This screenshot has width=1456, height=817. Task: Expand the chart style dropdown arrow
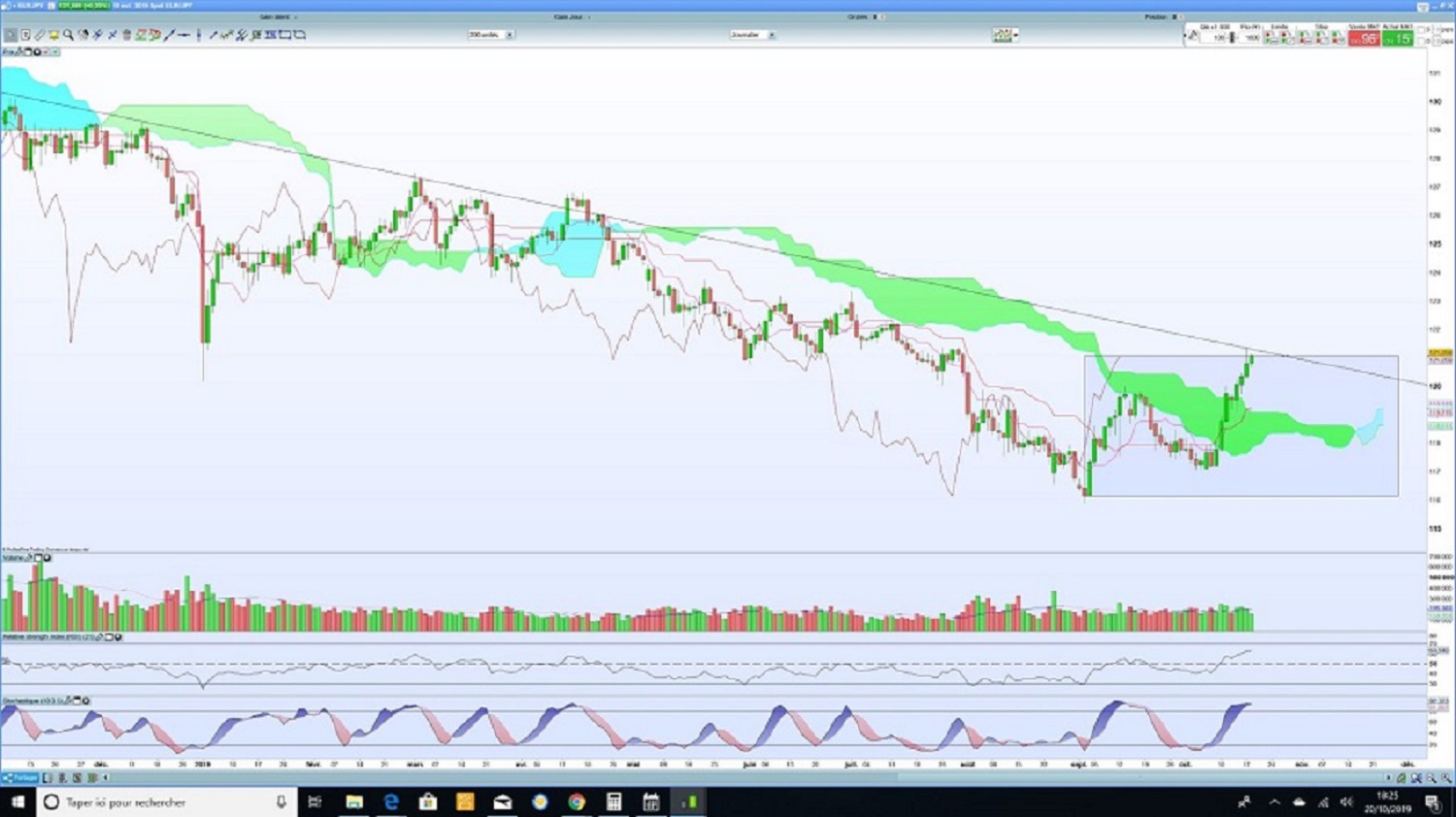[x=1016, y=35]
